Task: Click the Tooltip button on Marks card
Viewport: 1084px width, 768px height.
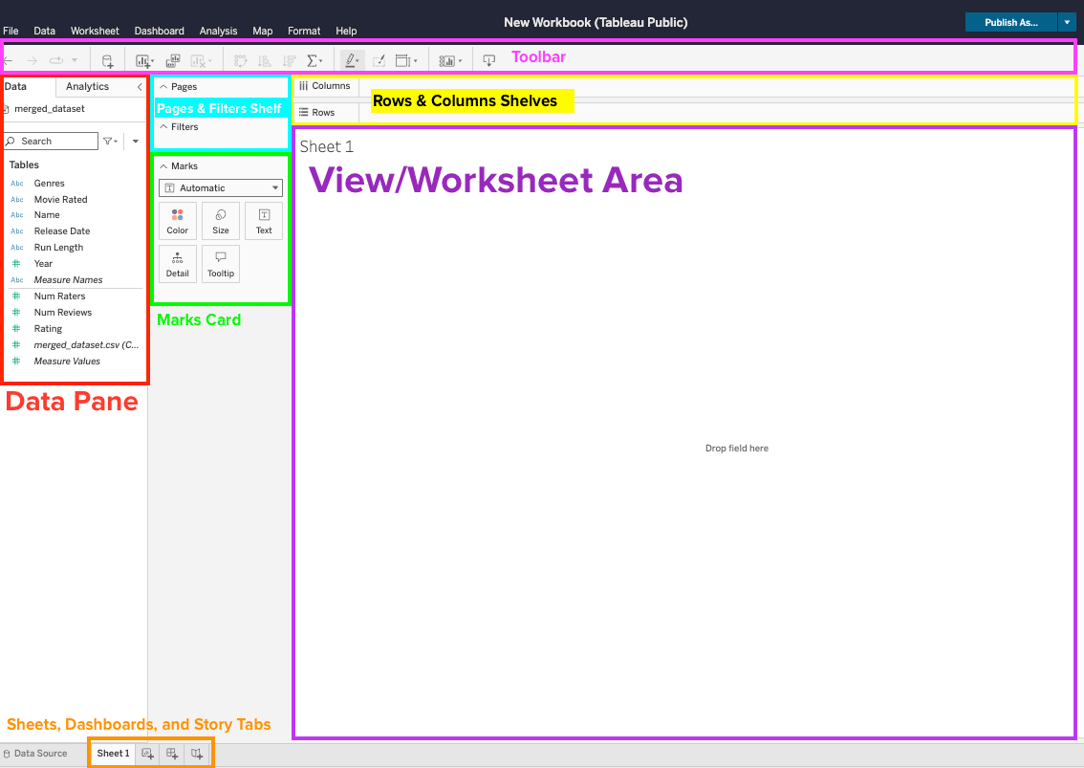Action: [x=221, y=264]
